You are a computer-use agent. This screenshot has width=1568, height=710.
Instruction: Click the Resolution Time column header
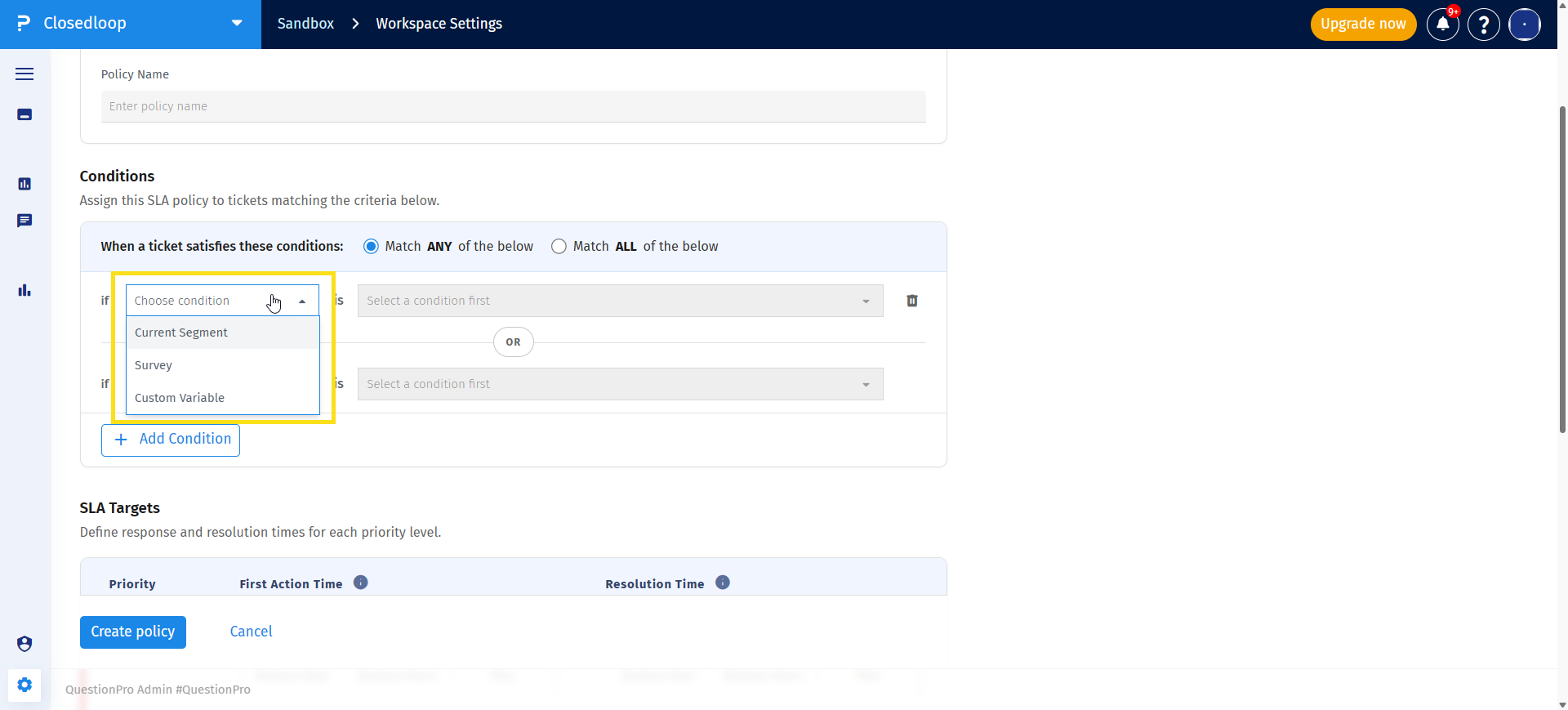655,584
